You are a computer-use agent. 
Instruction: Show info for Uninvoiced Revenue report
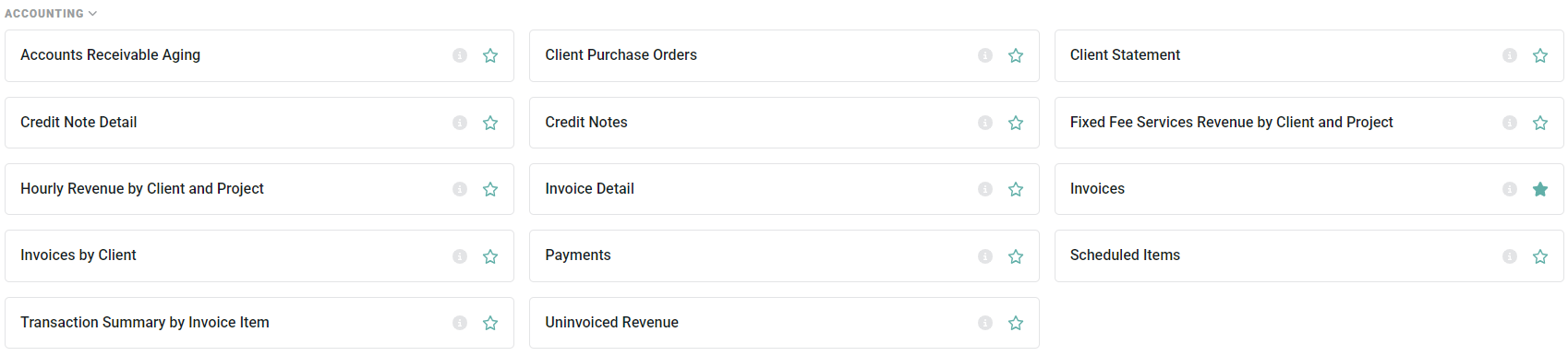pyautogui.click(x=985, y=323)
